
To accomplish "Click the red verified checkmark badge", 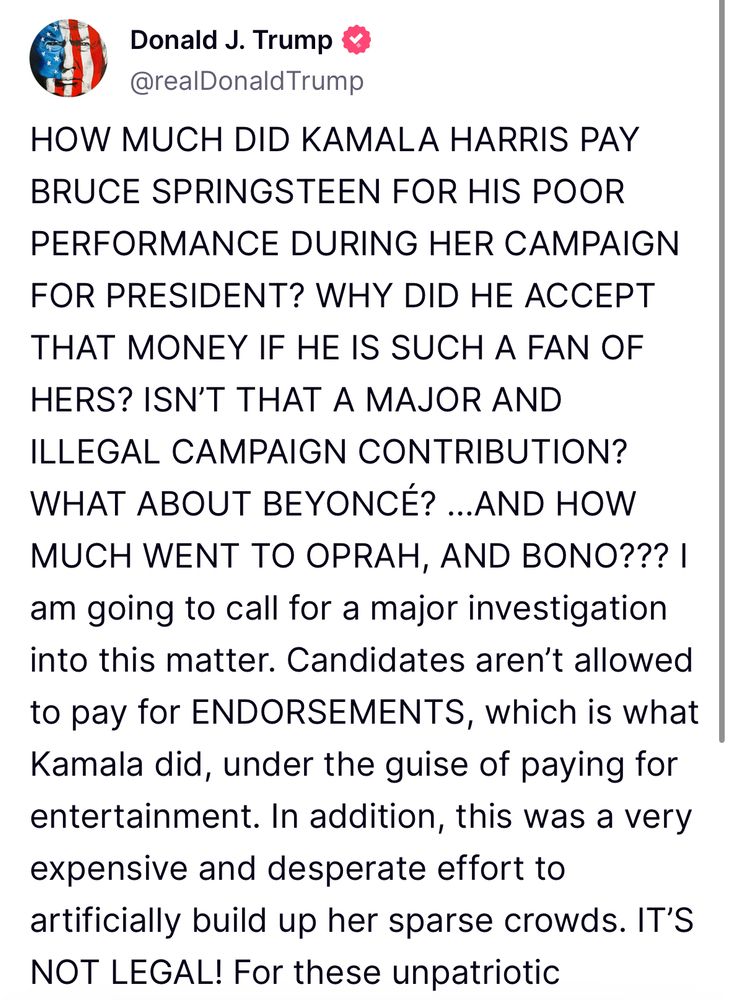I will pos(356,41).
